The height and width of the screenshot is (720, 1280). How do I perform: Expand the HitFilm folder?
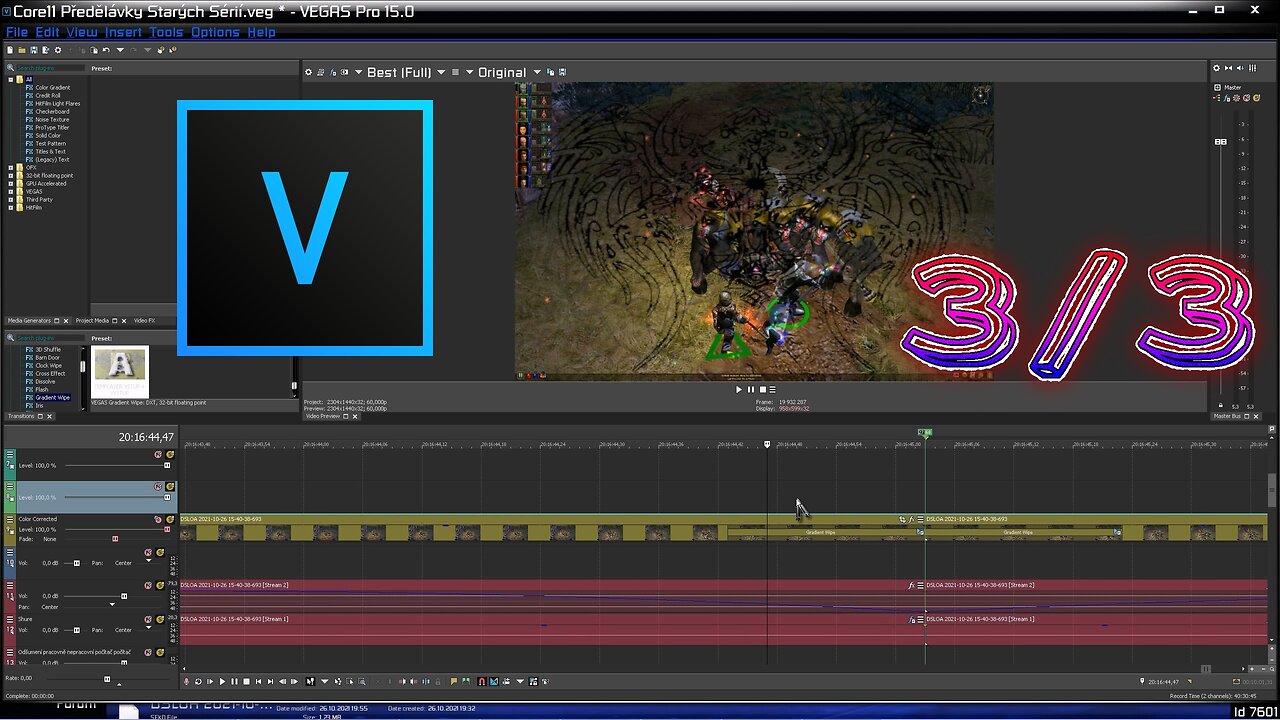pyautogui.click(x=10, y=208)
